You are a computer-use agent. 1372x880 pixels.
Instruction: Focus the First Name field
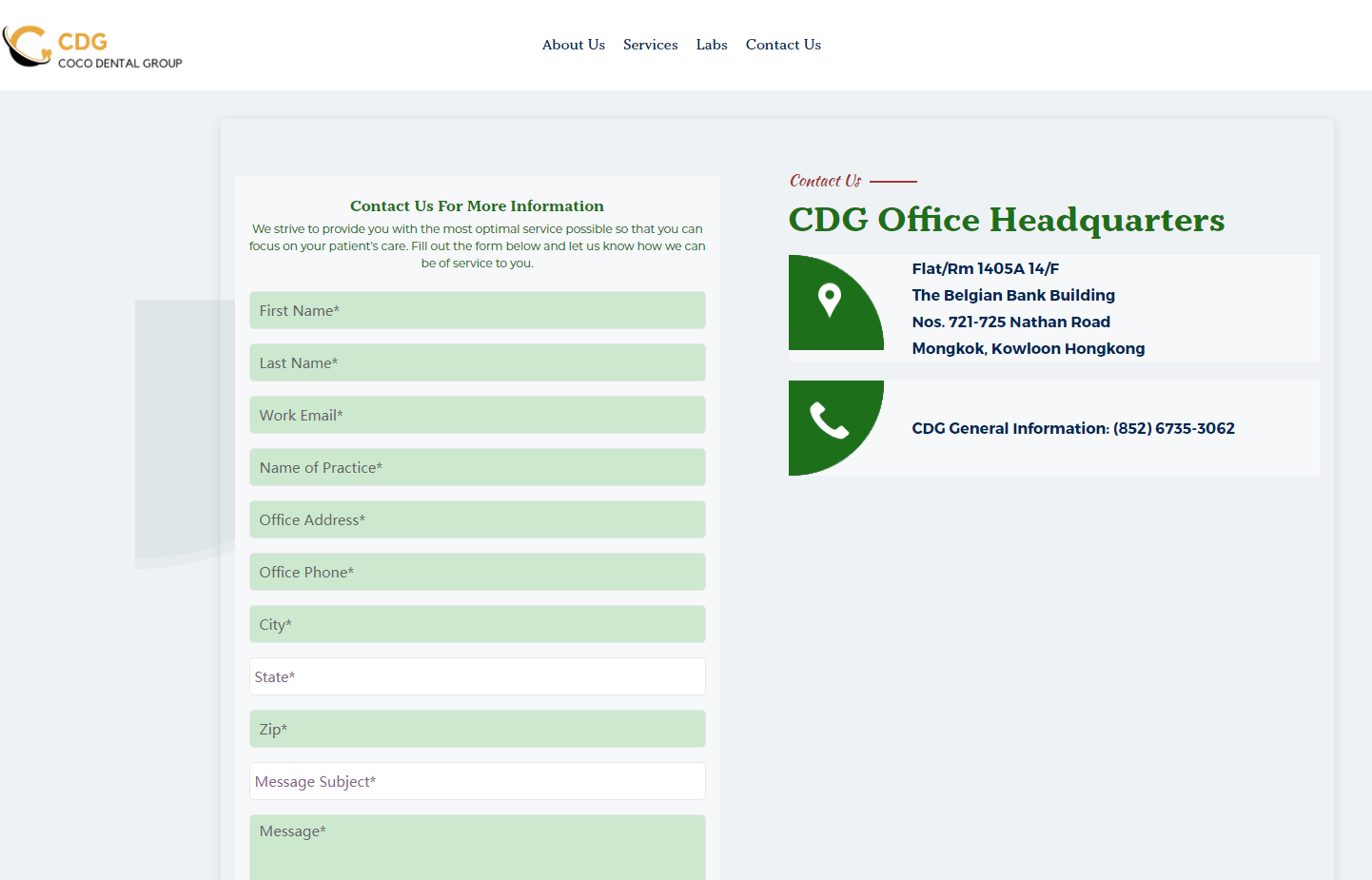478,310
